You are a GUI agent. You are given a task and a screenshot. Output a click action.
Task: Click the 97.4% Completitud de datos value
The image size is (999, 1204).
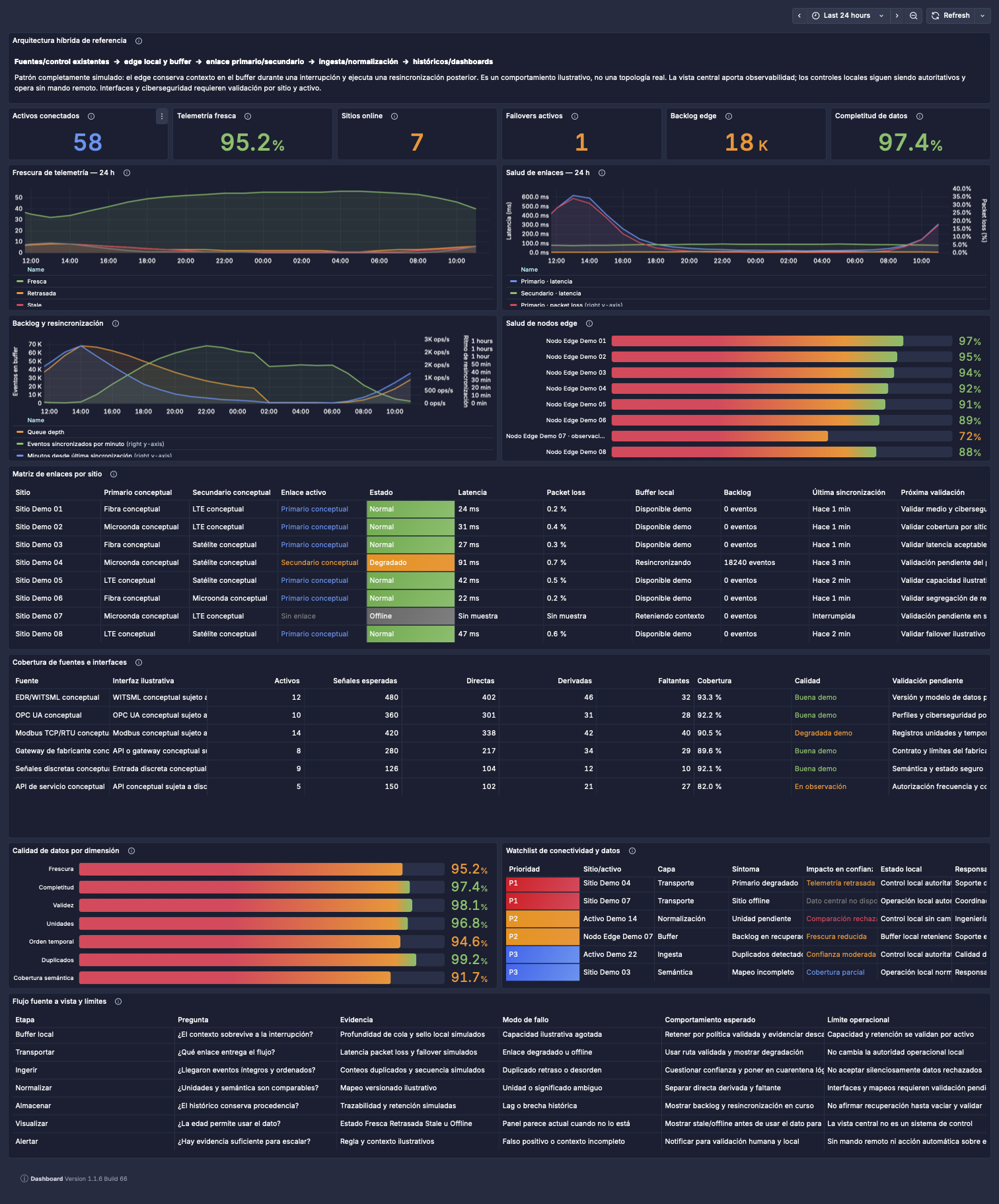coord(910,143)
